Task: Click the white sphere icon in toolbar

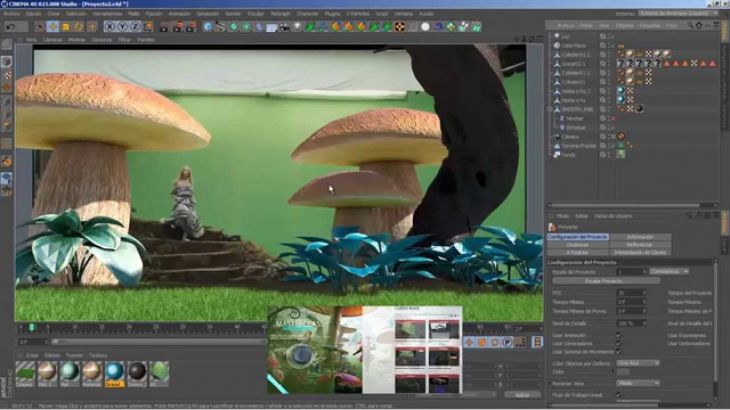Action: [425, 27]
